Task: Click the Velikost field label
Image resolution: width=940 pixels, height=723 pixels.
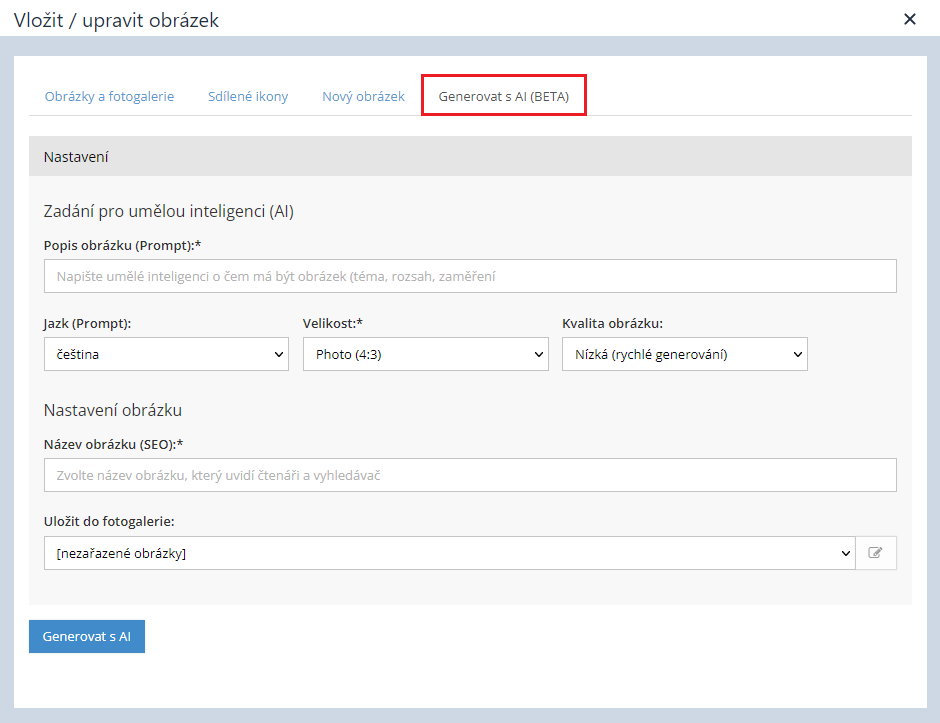Action: coord(335,323)
